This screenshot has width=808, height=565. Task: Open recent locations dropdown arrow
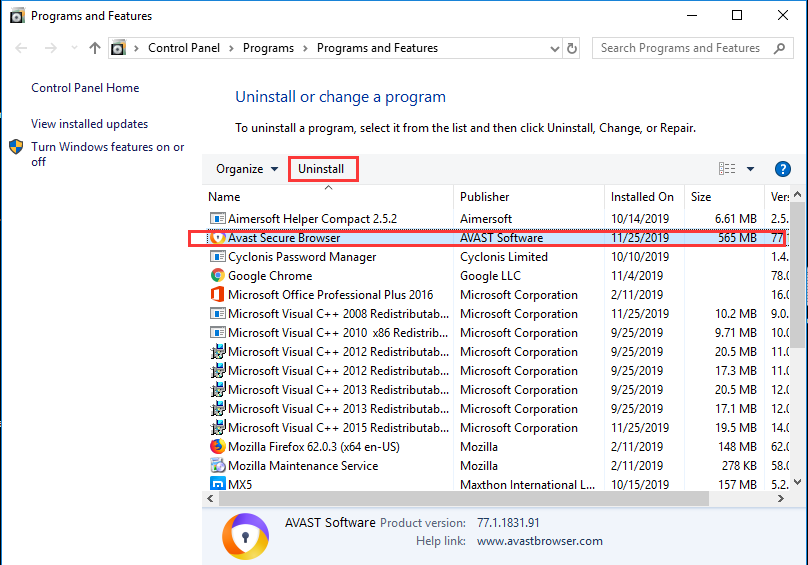[x=74, y=48]
